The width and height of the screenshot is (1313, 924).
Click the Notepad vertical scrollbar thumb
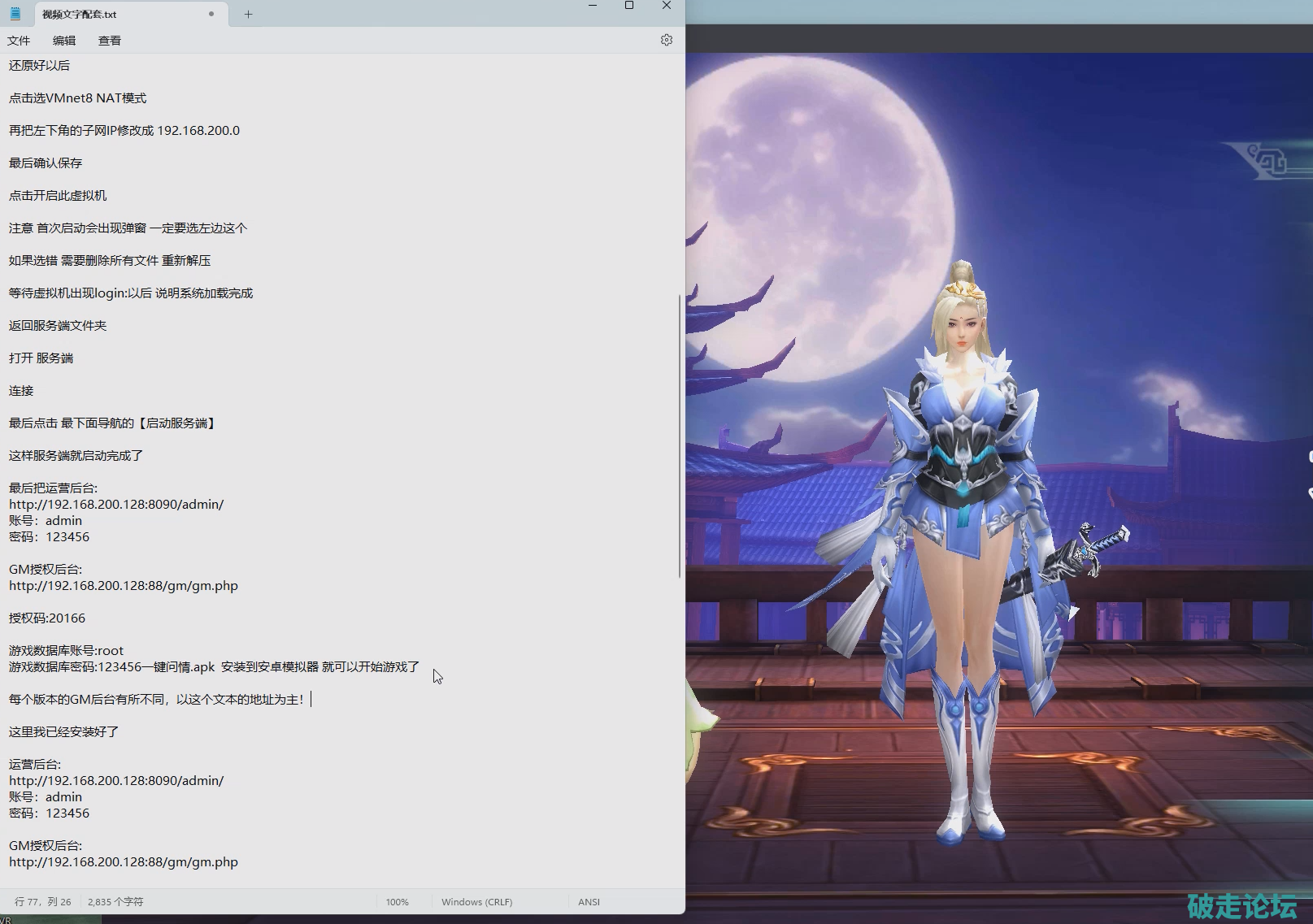coord(680,435)
